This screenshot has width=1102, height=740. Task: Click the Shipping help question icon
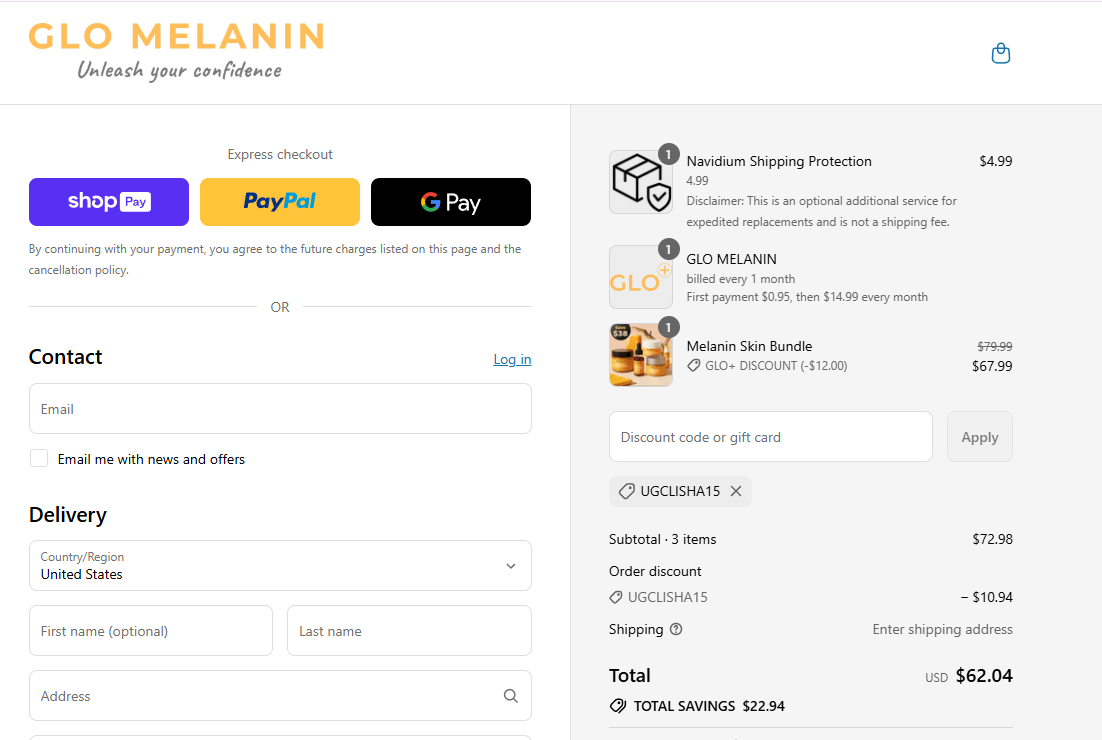point(676,629)
